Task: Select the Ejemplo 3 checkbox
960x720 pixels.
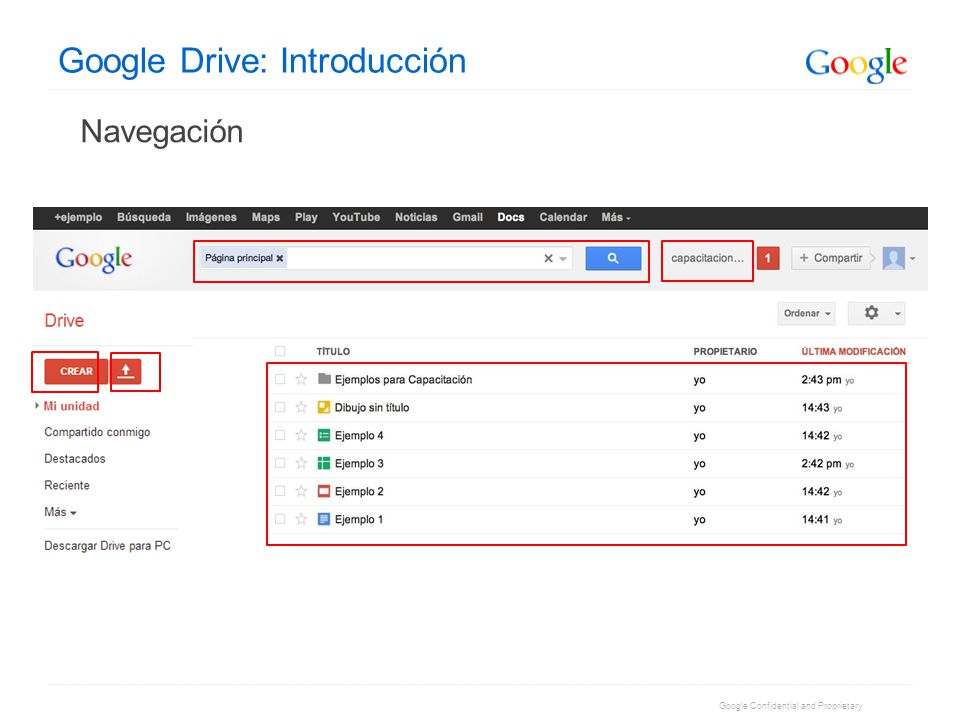Action: point(280,463)
